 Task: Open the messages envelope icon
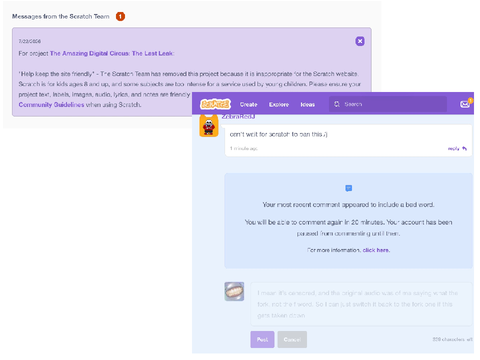(x=465, y=104)
